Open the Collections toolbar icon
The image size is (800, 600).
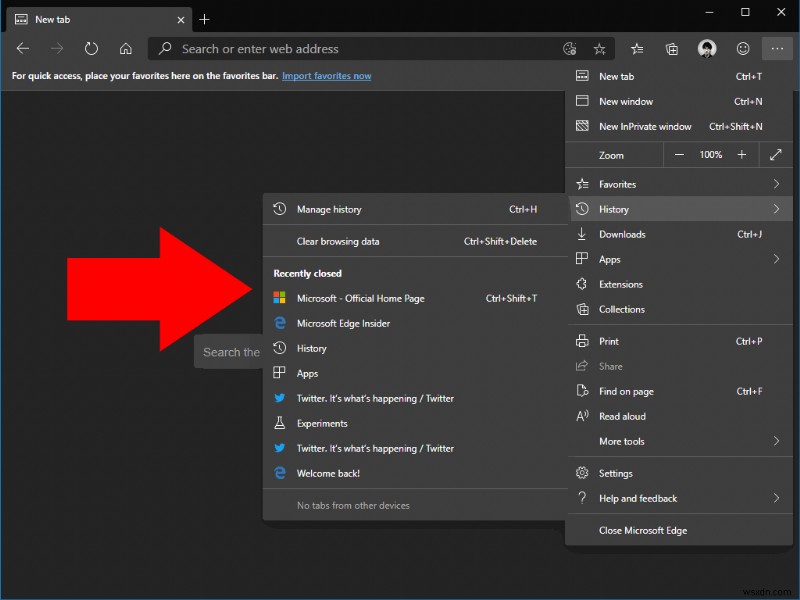[671, 48]
